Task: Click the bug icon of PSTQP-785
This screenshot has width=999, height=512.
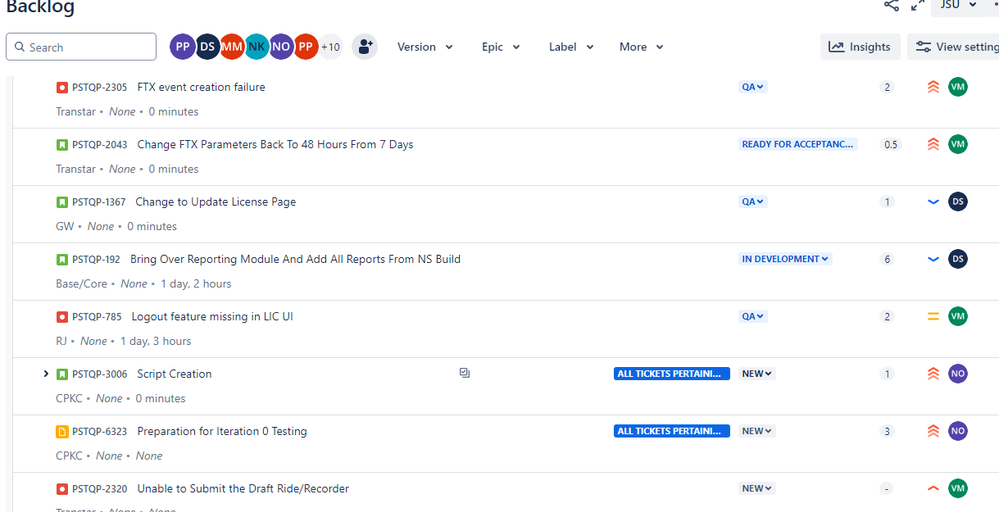Action: pos(62,316)
